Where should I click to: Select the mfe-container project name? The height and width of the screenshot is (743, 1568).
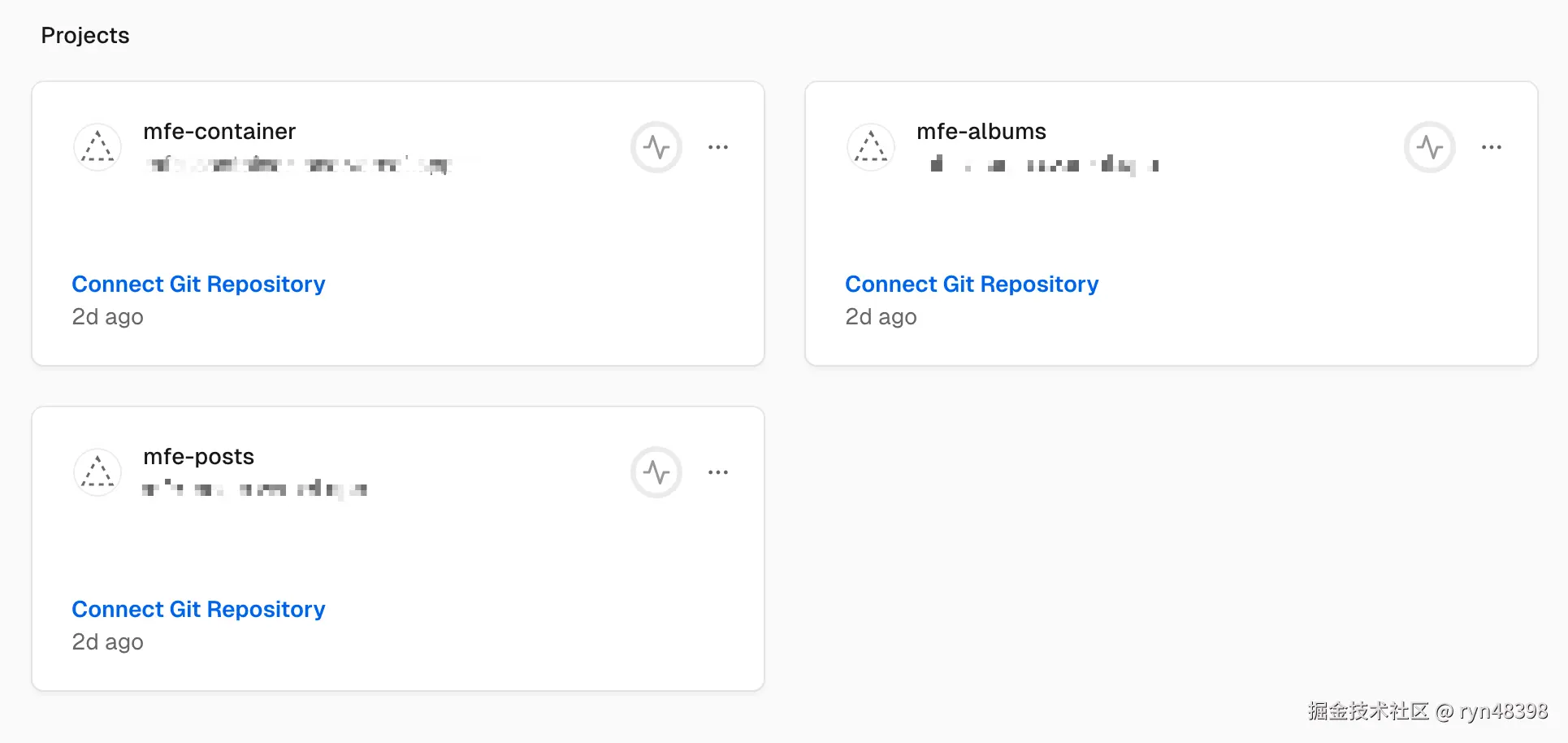(x=219, y=131)
